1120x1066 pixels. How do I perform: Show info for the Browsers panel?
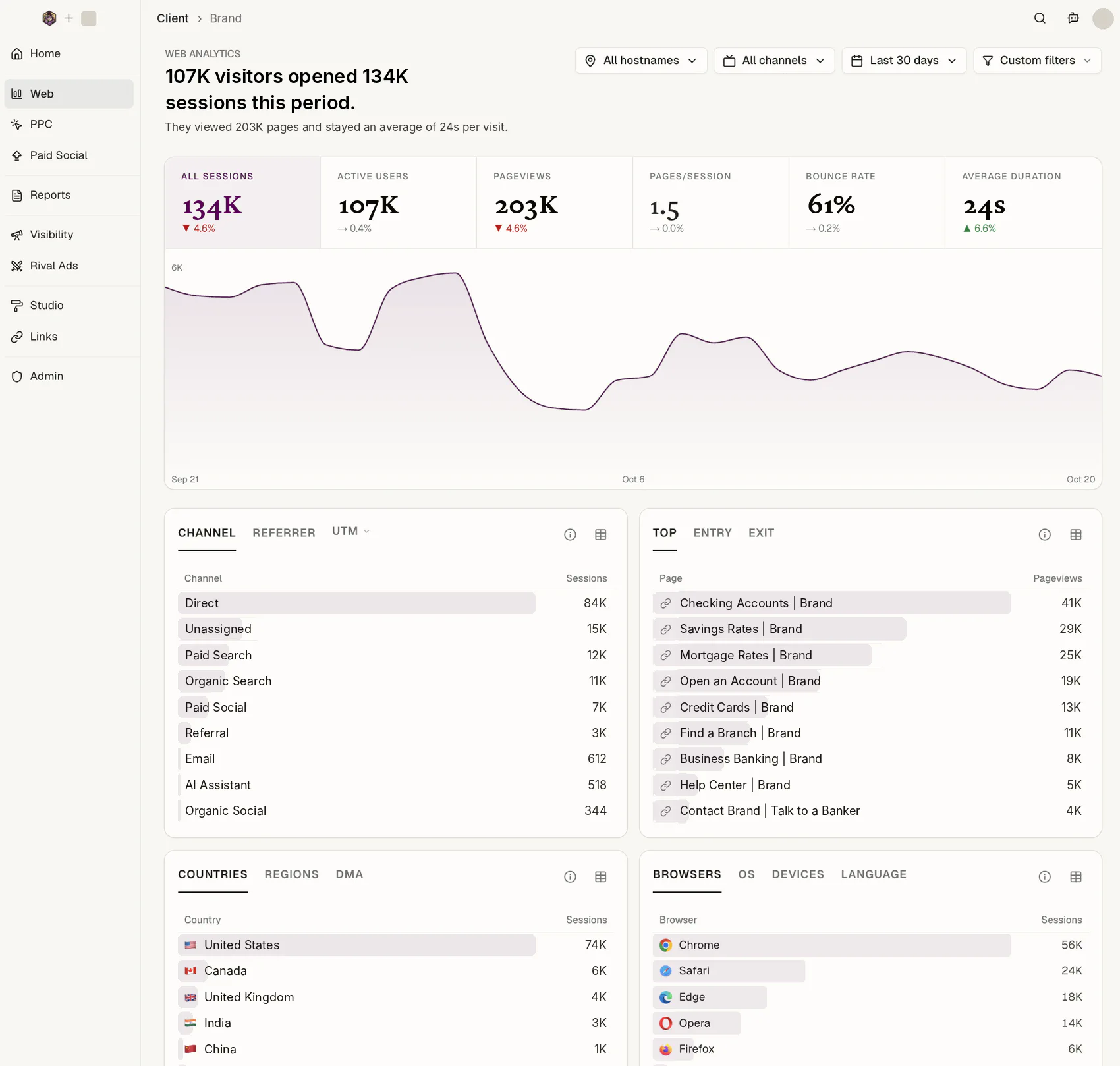(1045, 877)
